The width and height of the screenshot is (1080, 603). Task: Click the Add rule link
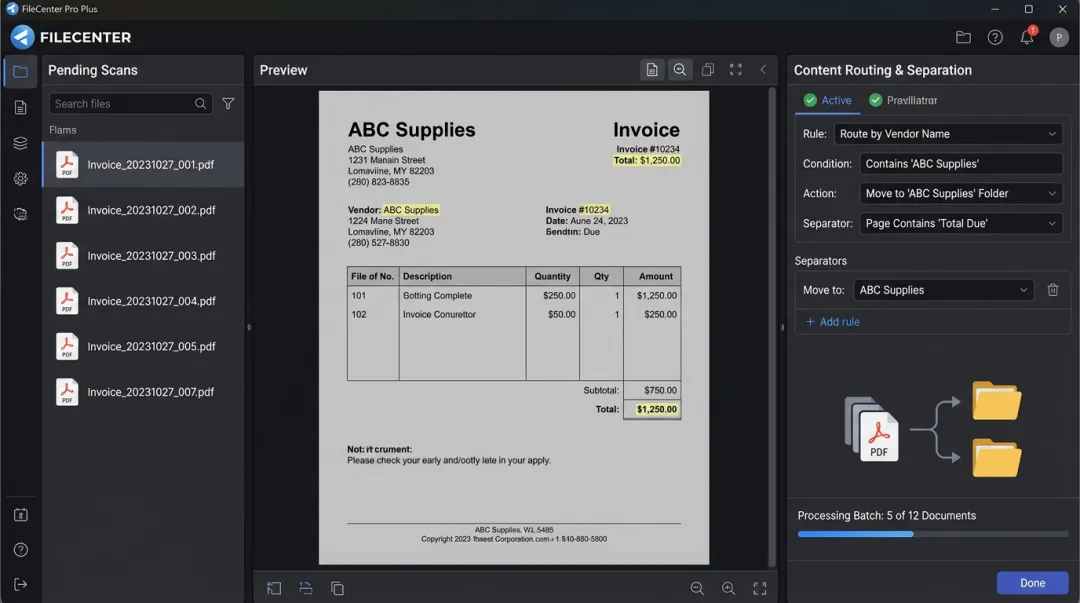pos(833,322)
